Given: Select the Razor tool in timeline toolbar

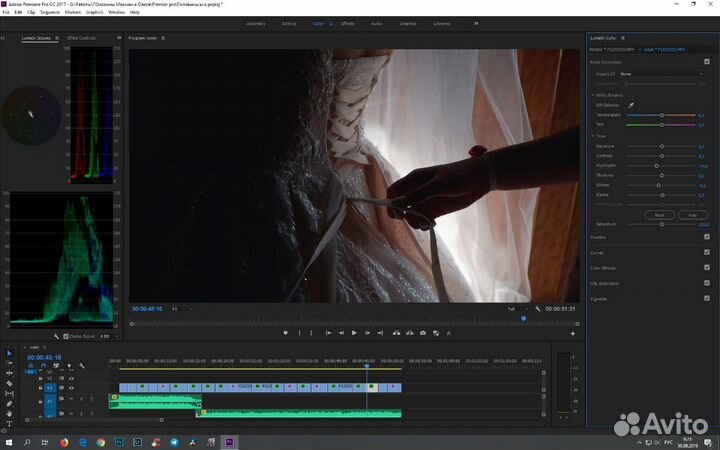Looking at the screenshot, I should 9,383.
